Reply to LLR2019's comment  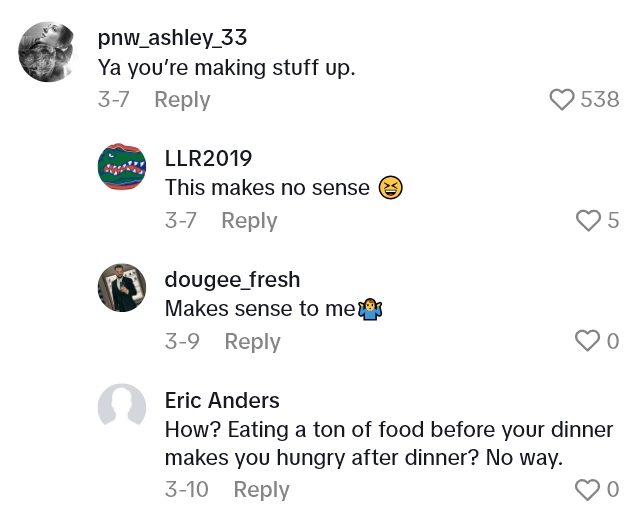coord(249,220)
